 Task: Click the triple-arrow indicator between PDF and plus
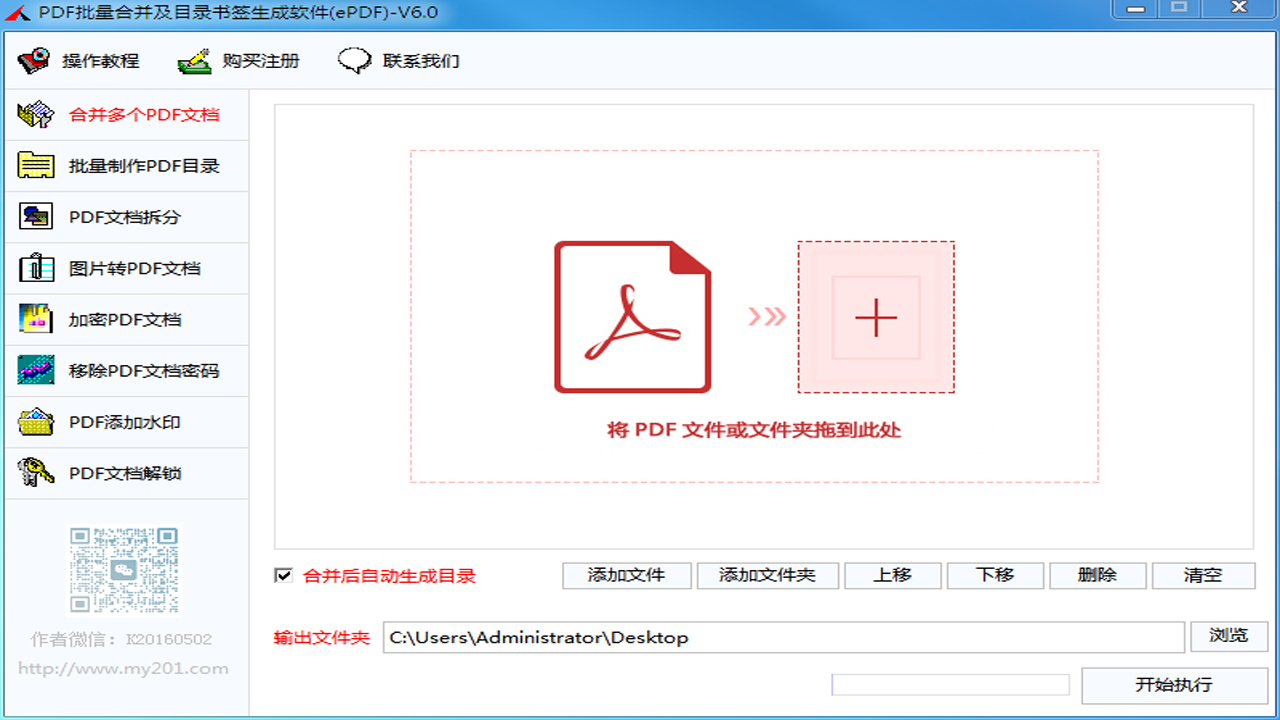[x=767, y=317]
